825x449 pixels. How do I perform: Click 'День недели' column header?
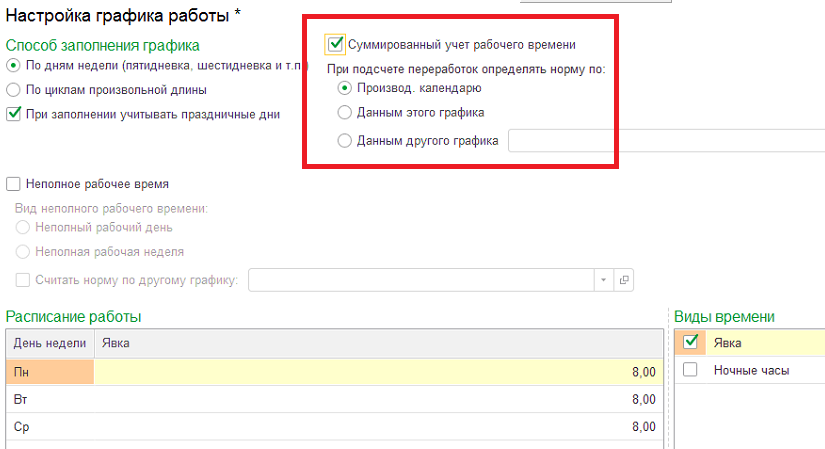[50, 343]
